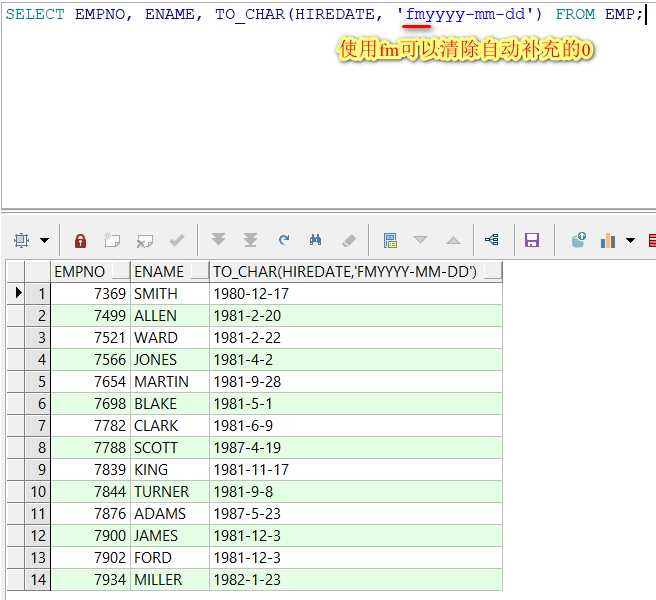Select row number 14 in grid

38,580
